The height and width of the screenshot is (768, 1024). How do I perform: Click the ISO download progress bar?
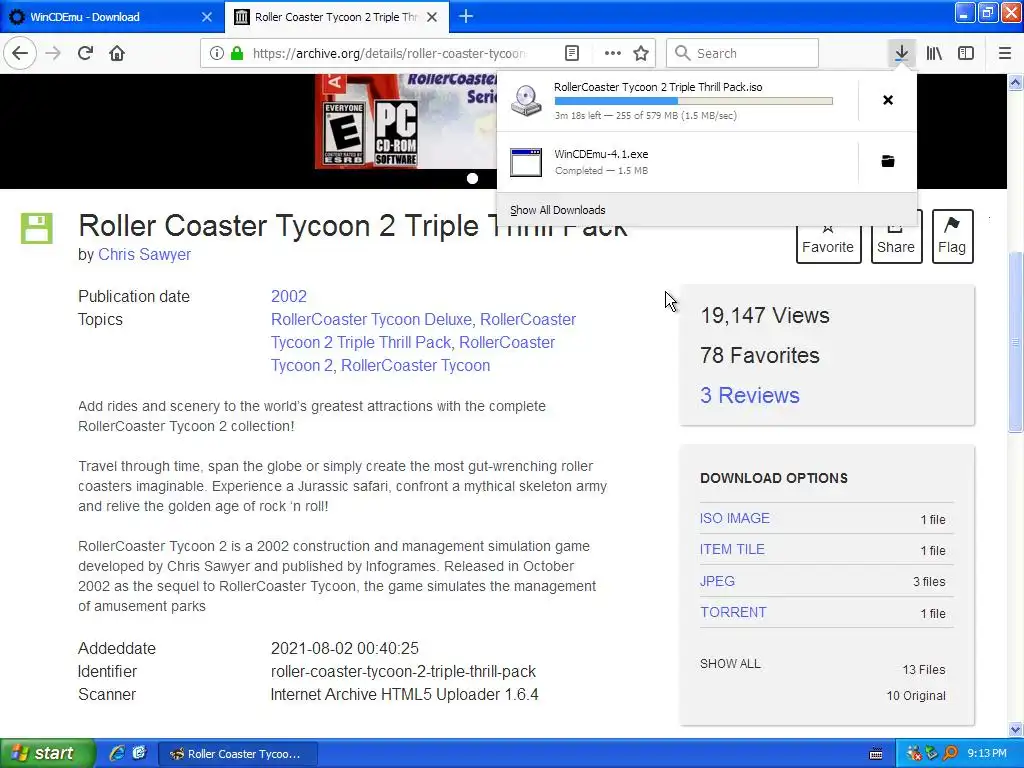(694, 101)
